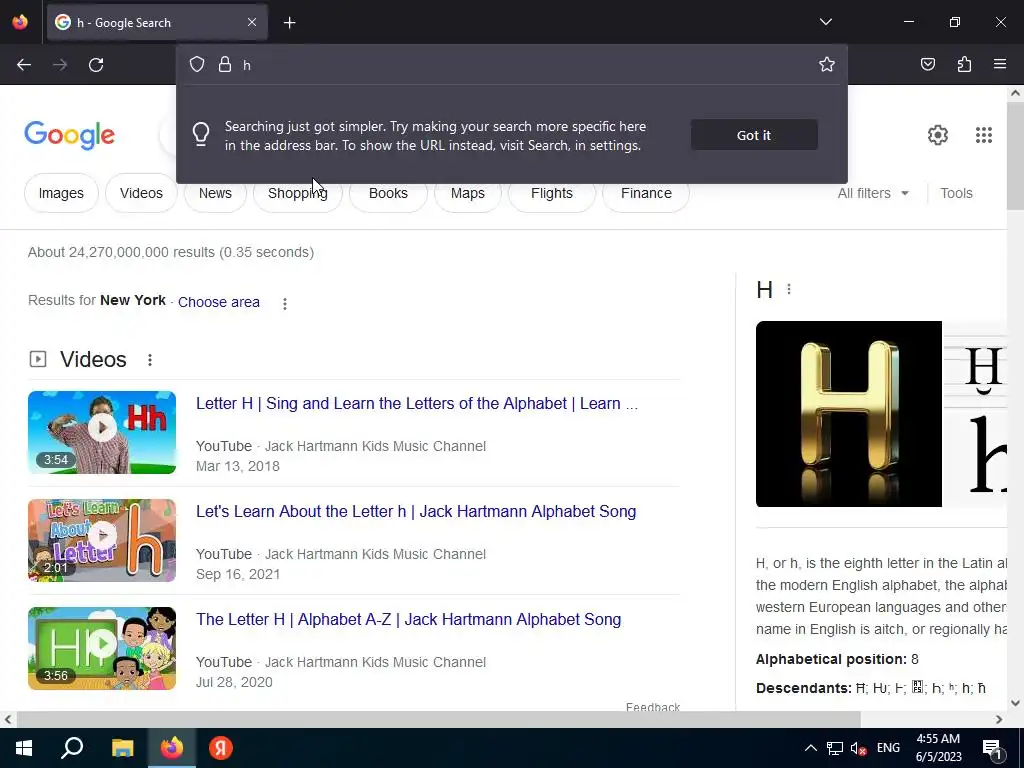Viewport: 1024px width, 768px height.
Task: Click the network icon in the system tray
Action: 835,748
